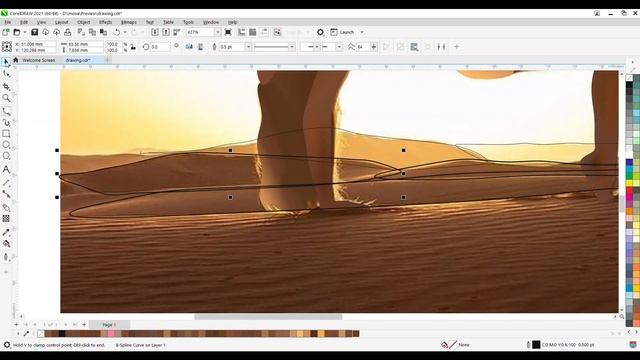Select the Page 1 tab
The height and width of the screenshot is (360, 640).
coord(109,325)
